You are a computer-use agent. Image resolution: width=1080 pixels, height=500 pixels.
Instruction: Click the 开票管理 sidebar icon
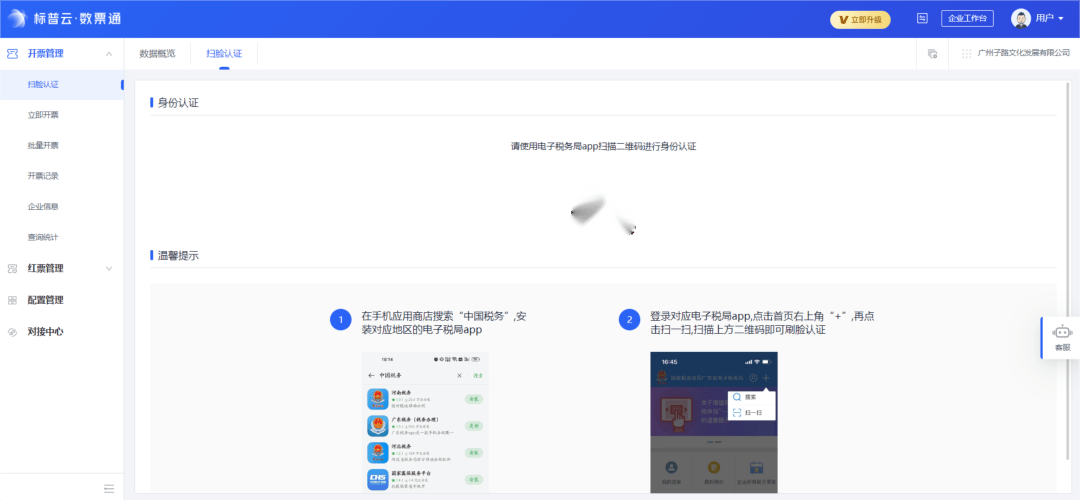pyautogui.click(x=12, y=53)
